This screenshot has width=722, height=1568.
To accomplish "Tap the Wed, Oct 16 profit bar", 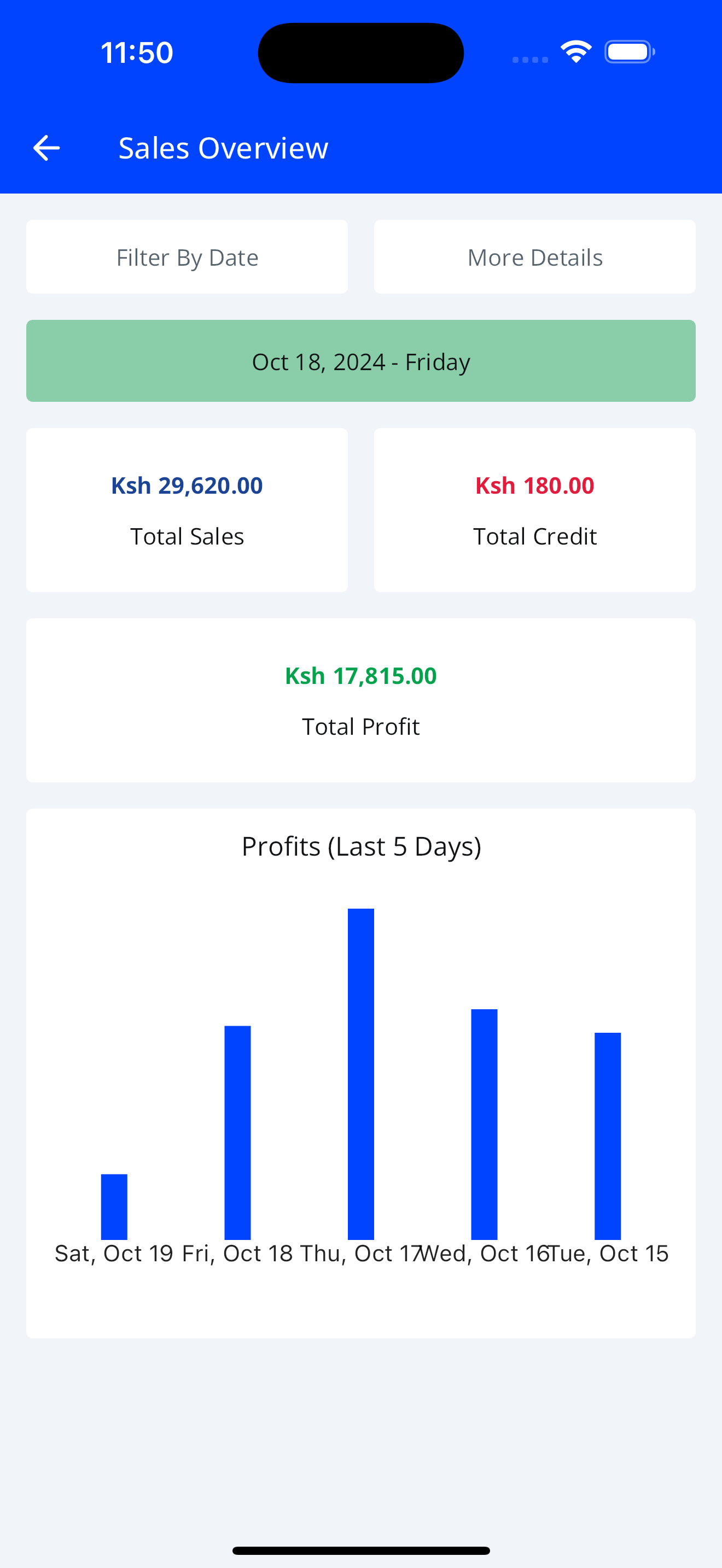I will pos(484,1124).
